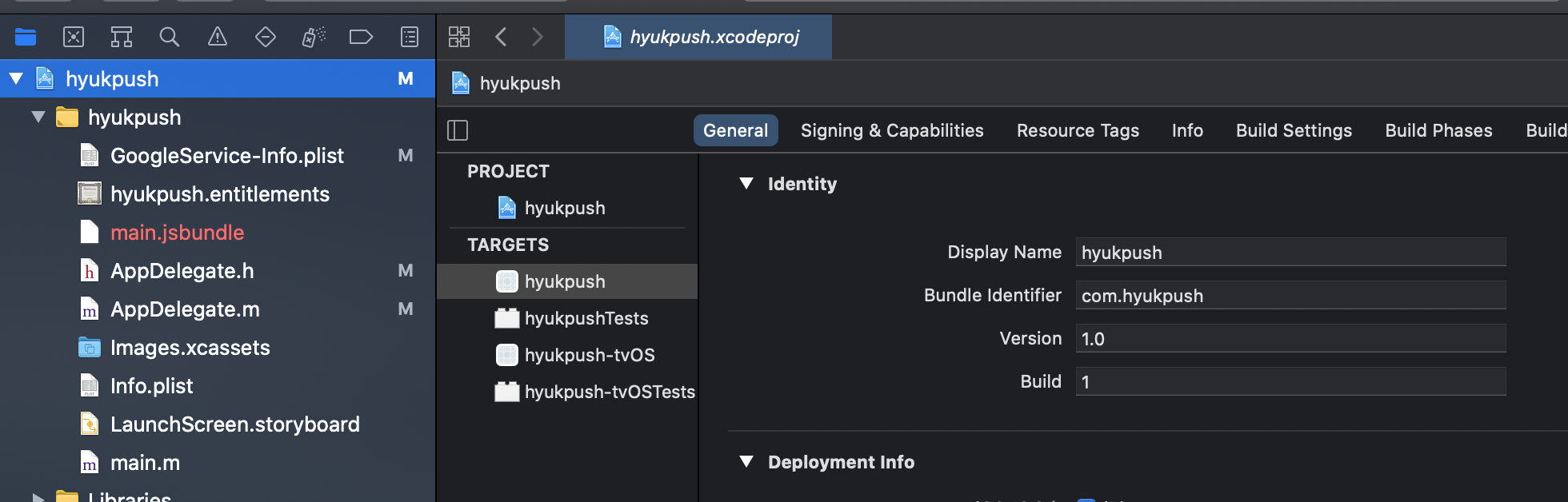
Task: Open the Report navigator
Action: (410, 37)
